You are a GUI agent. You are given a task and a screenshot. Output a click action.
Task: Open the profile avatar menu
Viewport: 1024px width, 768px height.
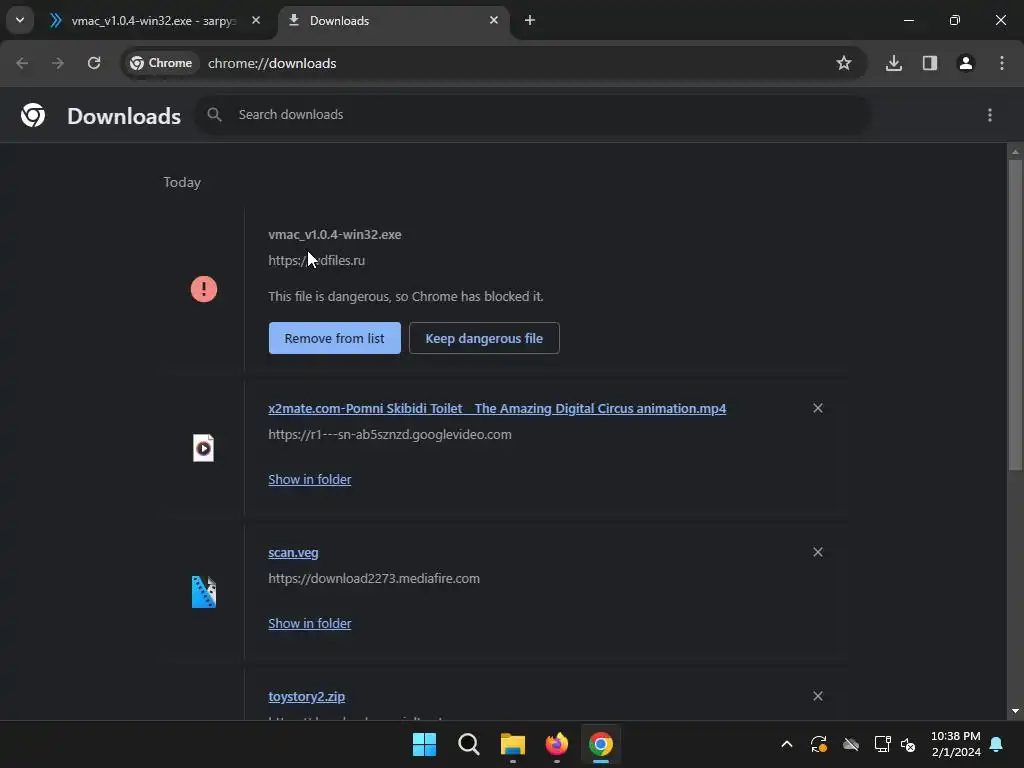(966, 63)
